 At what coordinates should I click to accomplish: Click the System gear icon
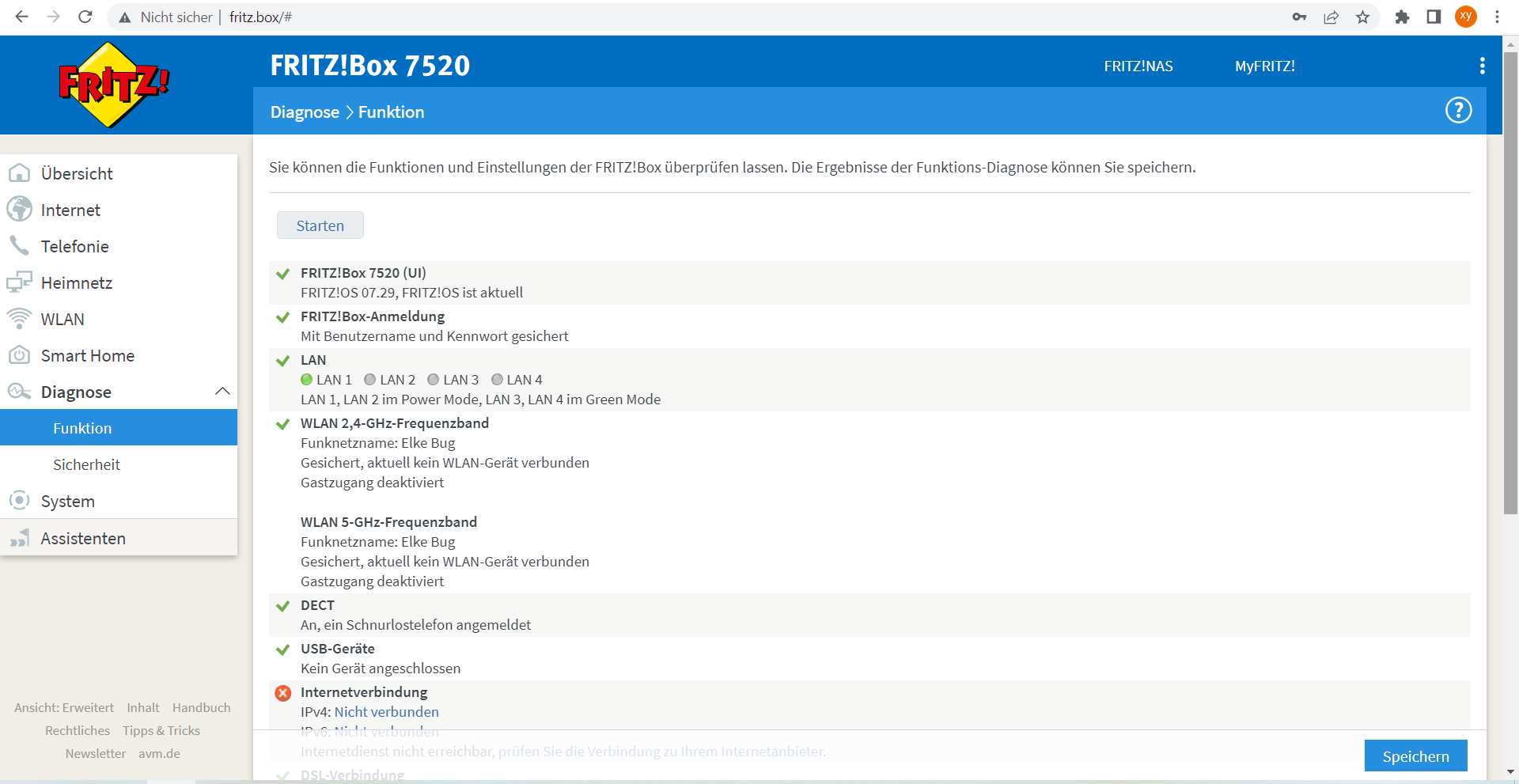19,501
